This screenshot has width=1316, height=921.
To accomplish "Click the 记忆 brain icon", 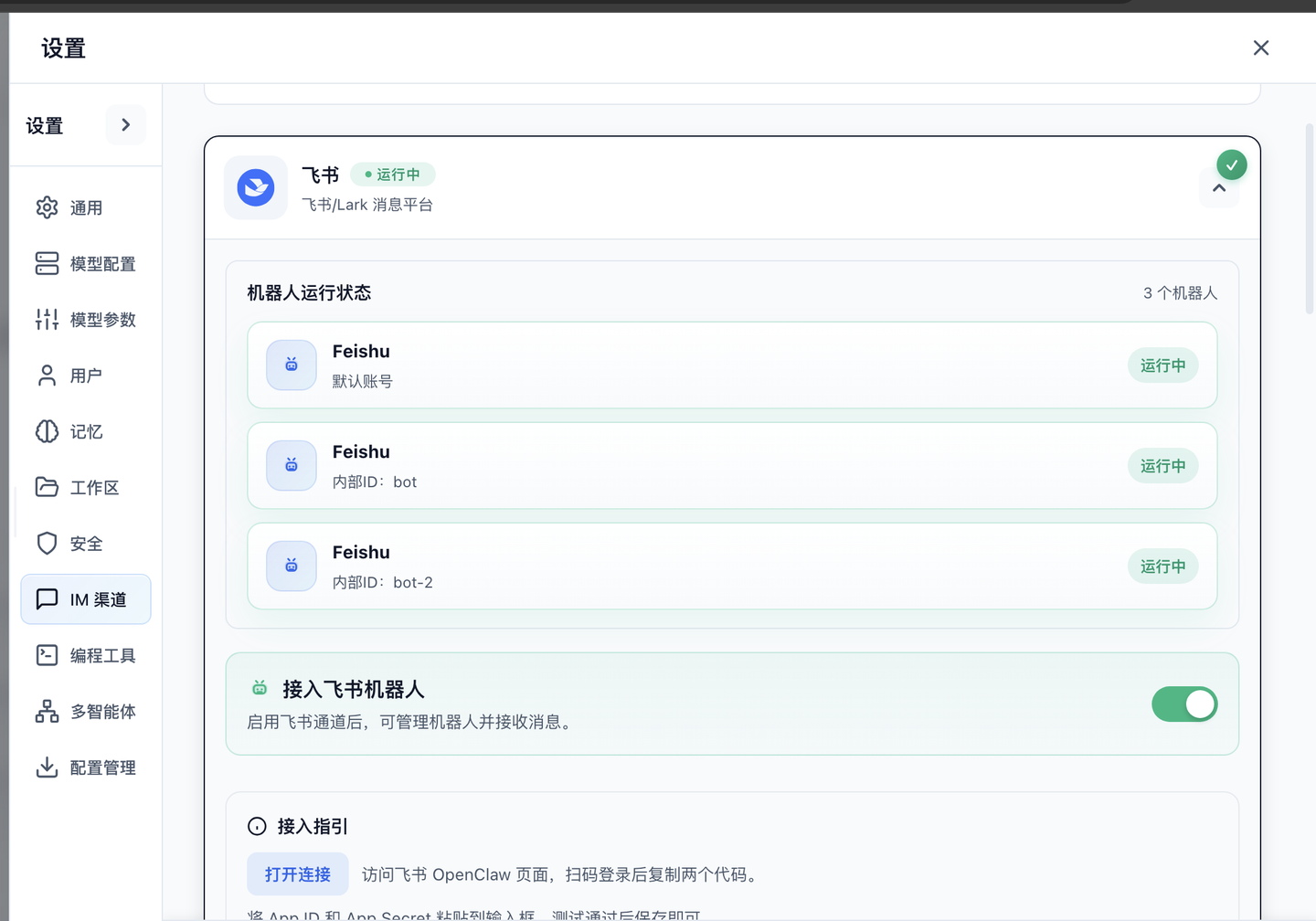I will [47, 431].
